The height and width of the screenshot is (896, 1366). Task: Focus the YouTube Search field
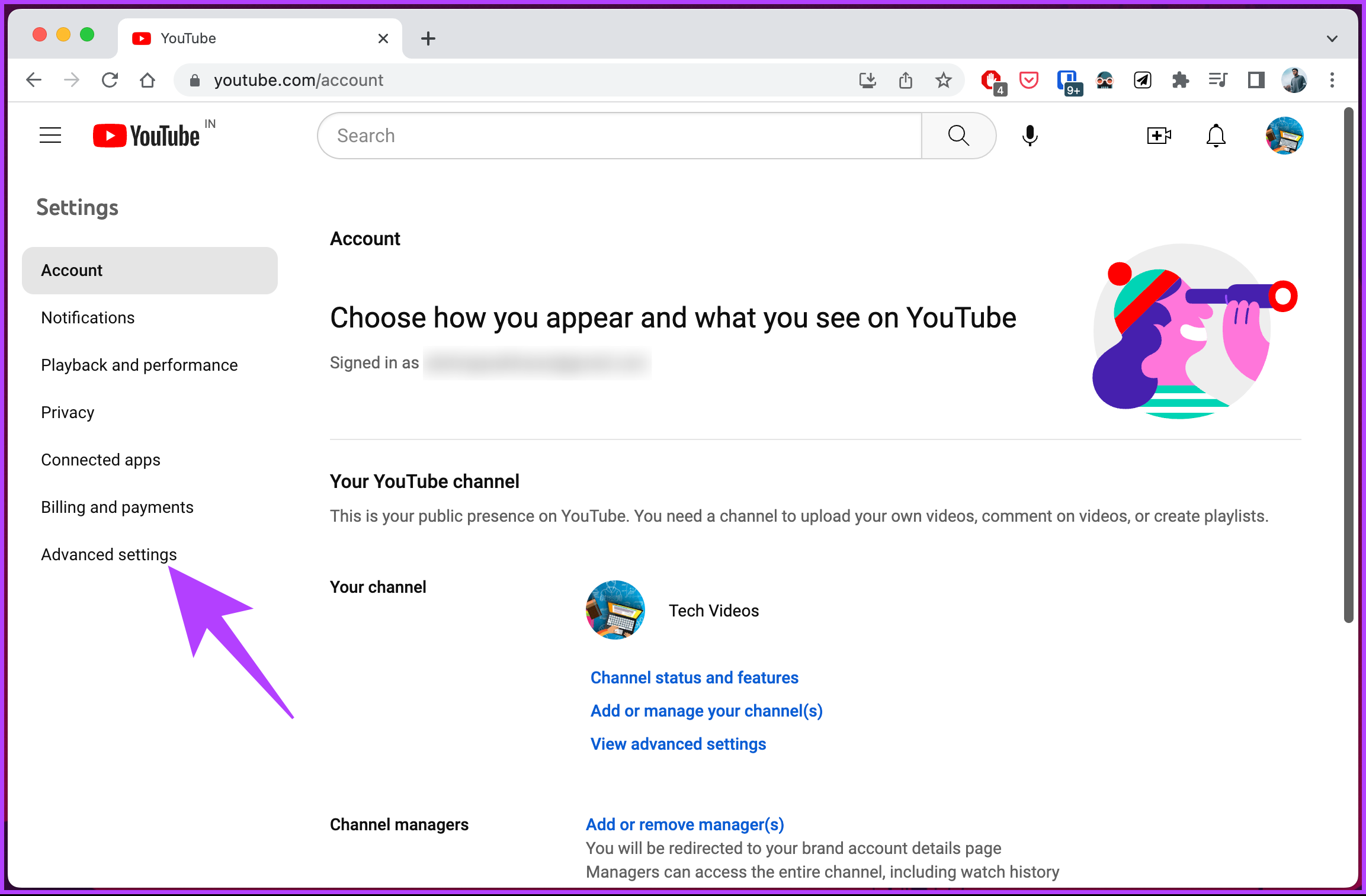(x=620, y=136)
